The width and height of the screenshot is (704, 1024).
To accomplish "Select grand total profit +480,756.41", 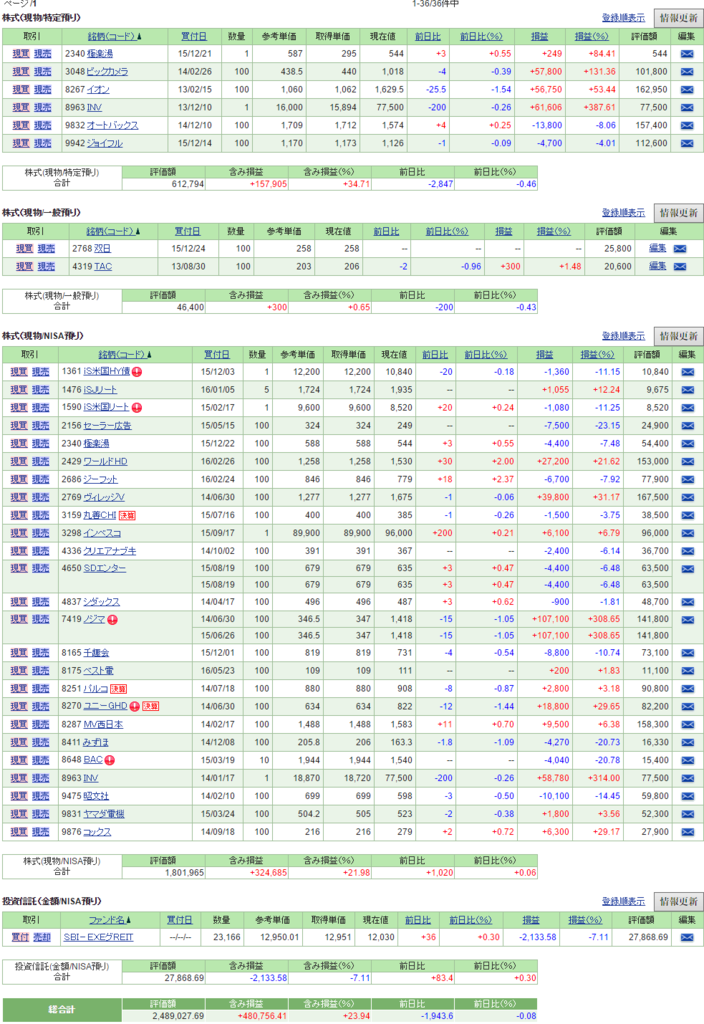I will [x=262, y=1016].
